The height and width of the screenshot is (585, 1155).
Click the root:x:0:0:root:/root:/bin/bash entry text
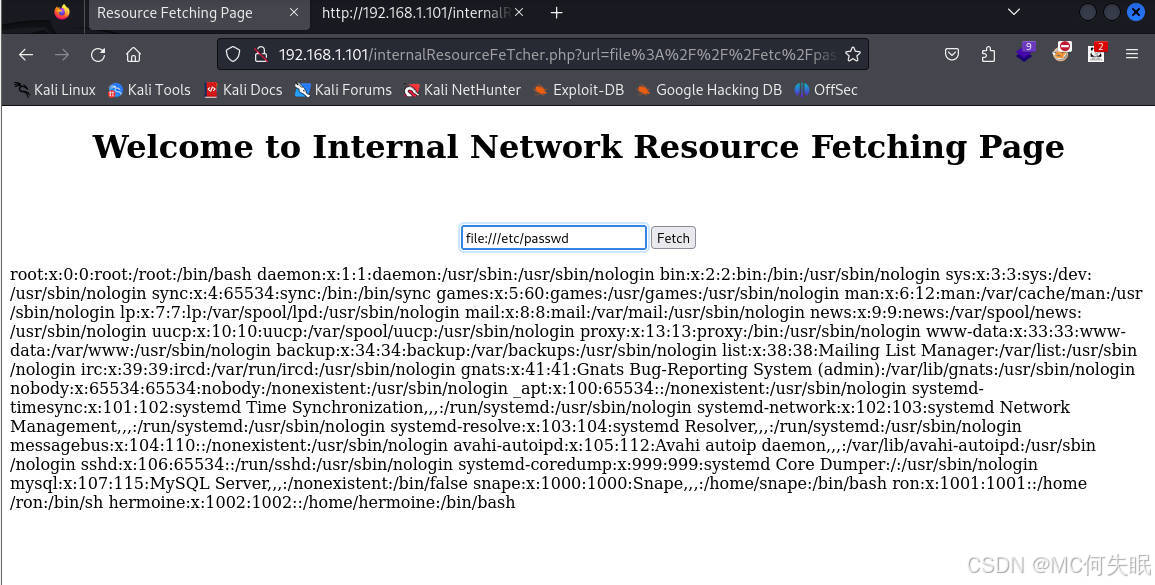131,275
